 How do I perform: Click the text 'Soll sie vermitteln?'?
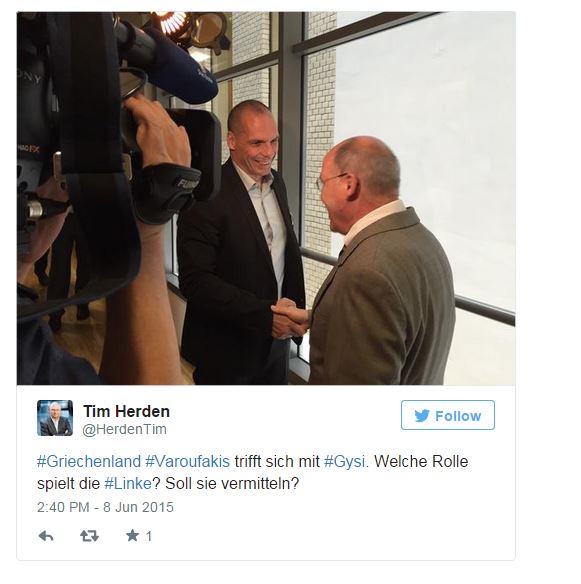click(x=232, y=484)
